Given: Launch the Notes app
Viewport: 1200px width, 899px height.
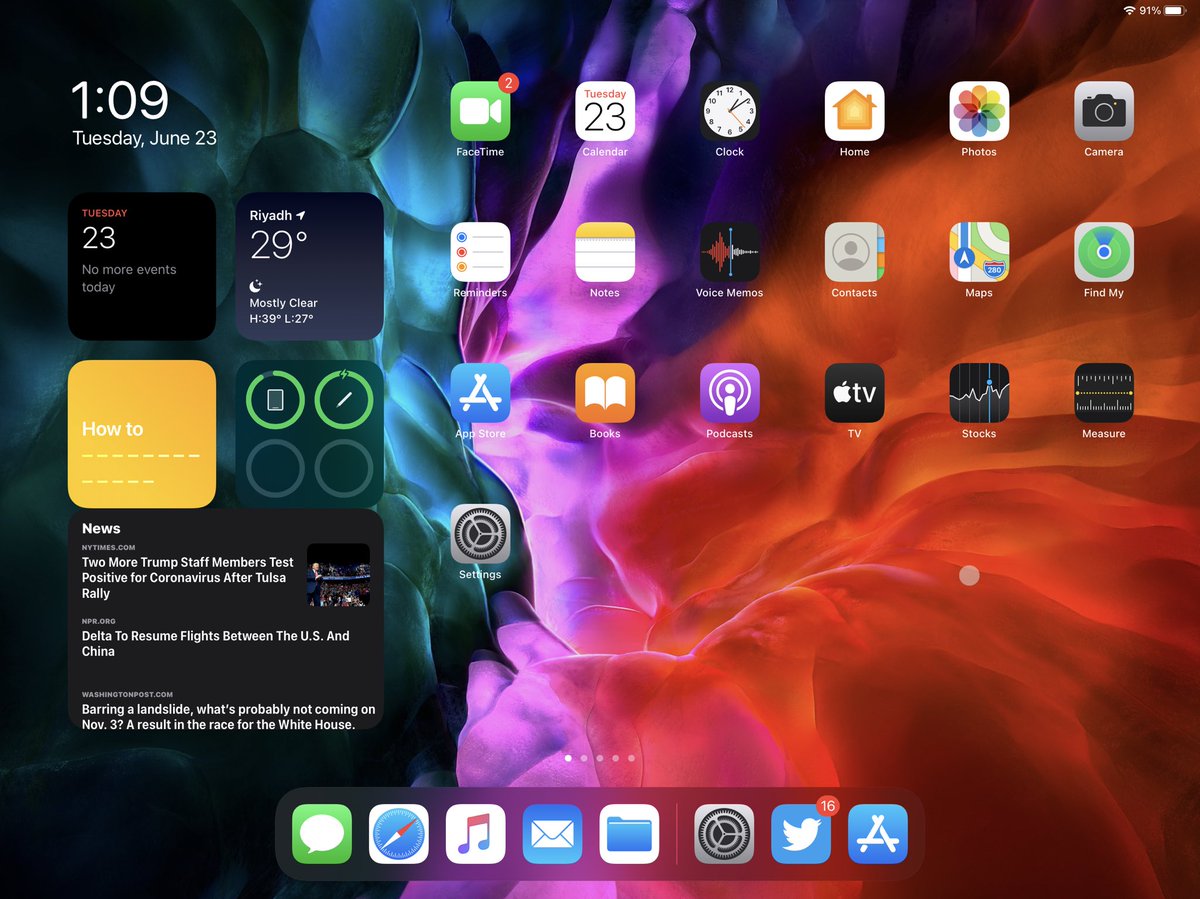Looking at the screenshot, I should click(x=605, y=252).
